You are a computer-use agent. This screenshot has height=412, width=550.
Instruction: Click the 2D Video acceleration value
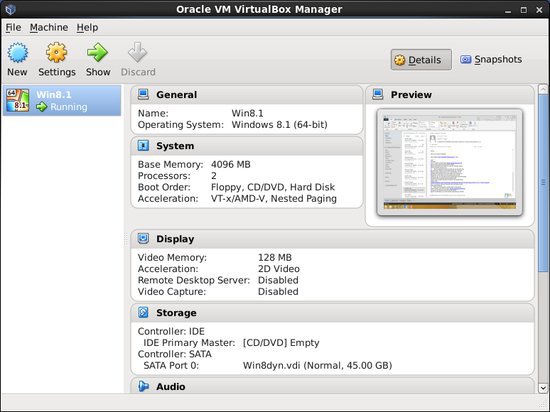coord(279,269)
